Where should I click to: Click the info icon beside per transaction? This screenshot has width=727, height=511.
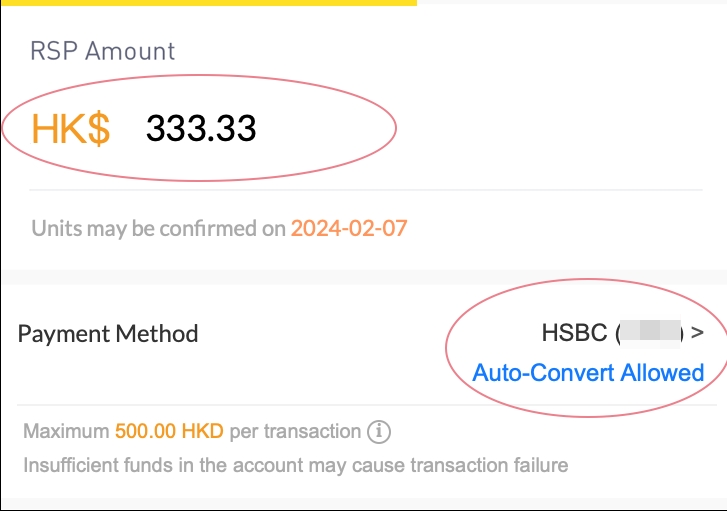point(379,432)
